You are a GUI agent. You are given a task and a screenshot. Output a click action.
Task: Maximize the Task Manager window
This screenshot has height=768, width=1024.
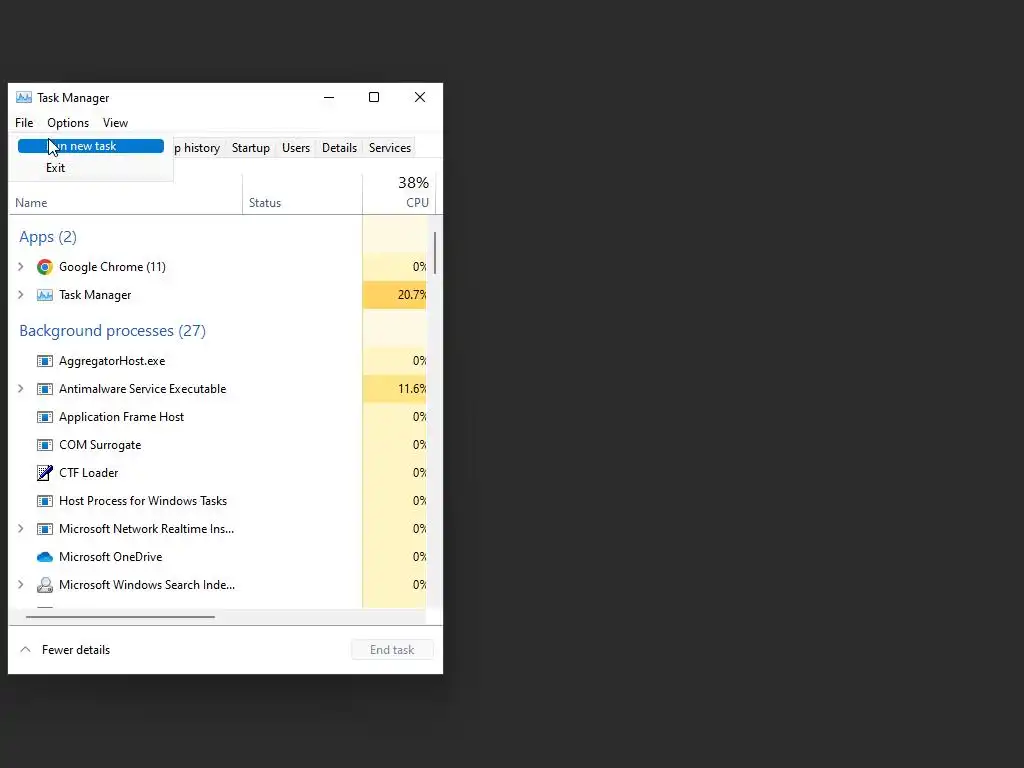click(374, 97)
